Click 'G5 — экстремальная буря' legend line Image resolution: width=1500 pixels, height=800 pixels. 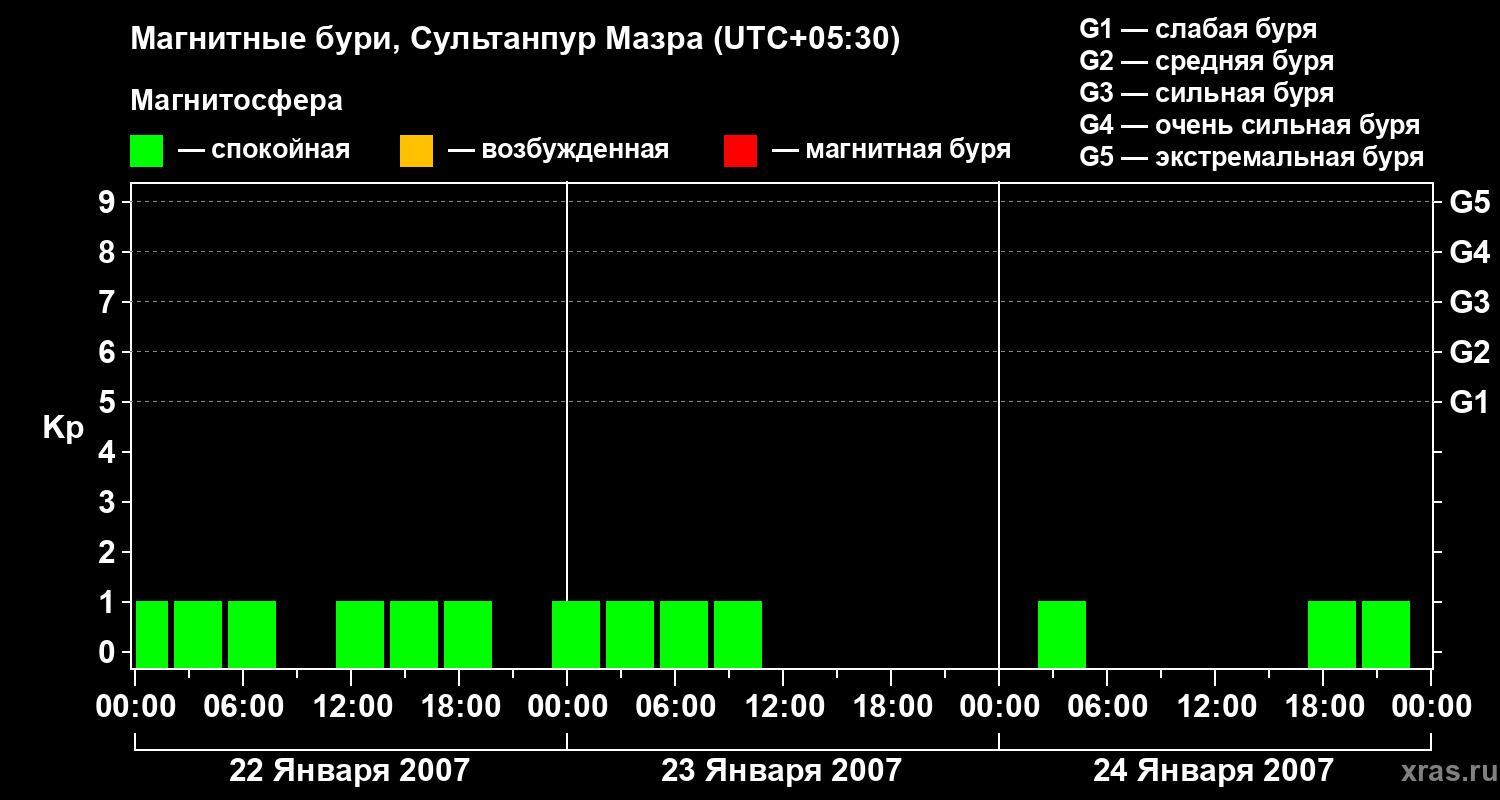(1251, 157)
